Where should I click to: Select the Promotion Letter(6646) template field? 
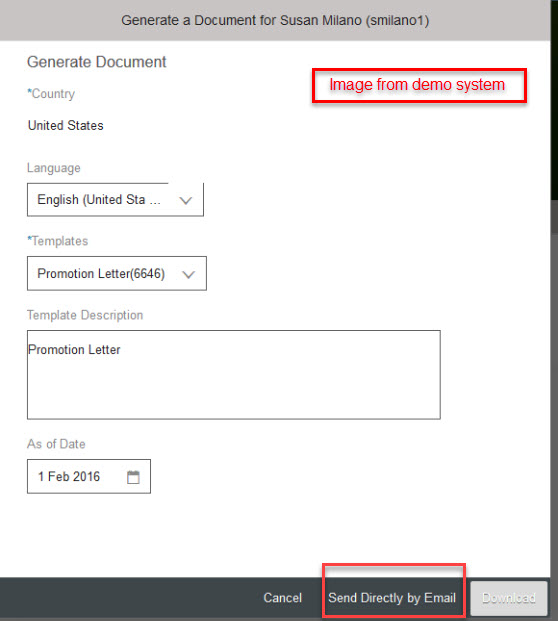pos(117,274)
